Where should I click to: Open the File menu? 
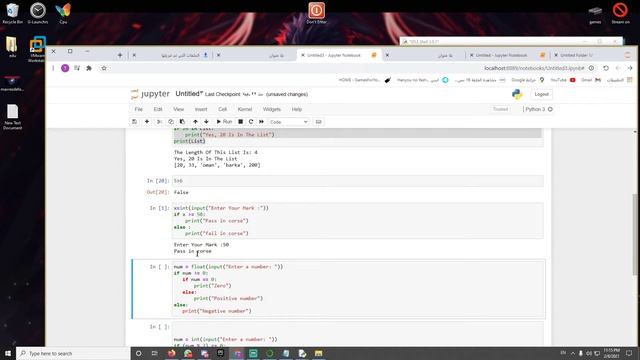139,109
